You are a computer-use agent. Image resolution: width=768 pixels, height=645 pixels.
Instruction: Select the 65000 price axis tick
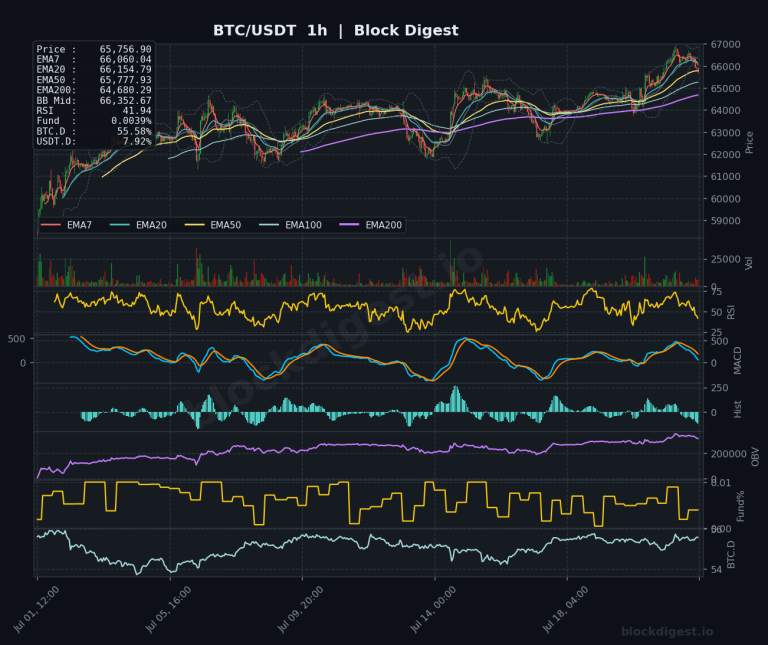click(x=725, y=88)
